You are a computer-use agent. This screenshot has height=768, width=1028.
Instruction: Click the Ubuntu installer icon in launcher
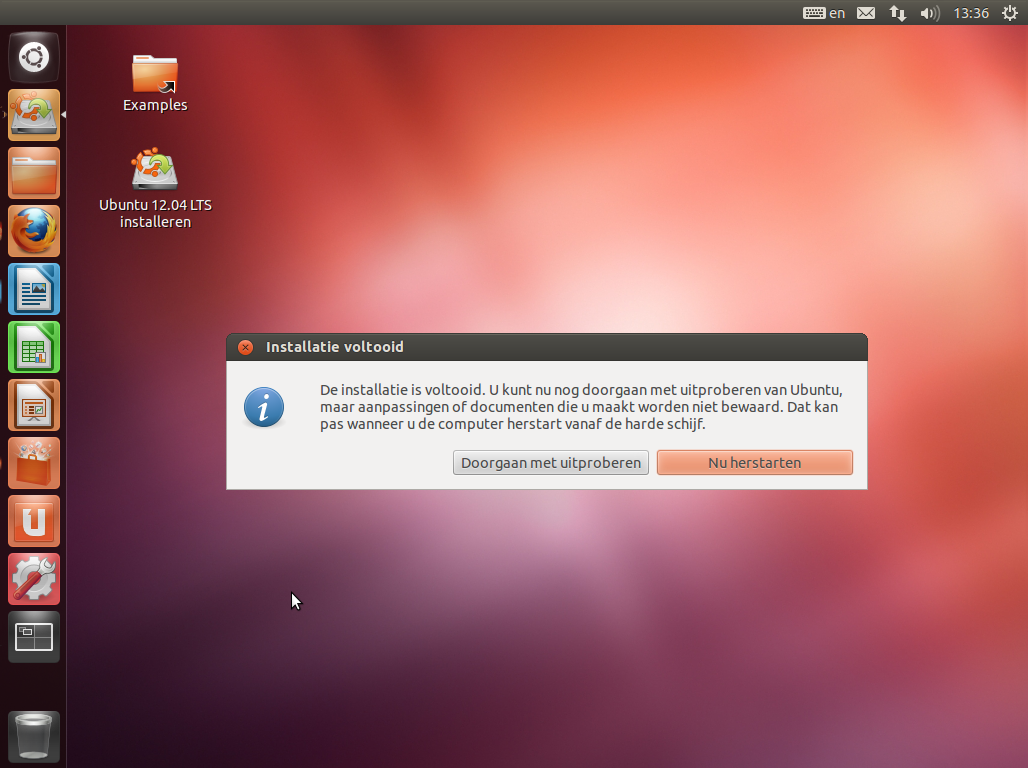click(34, 115)
